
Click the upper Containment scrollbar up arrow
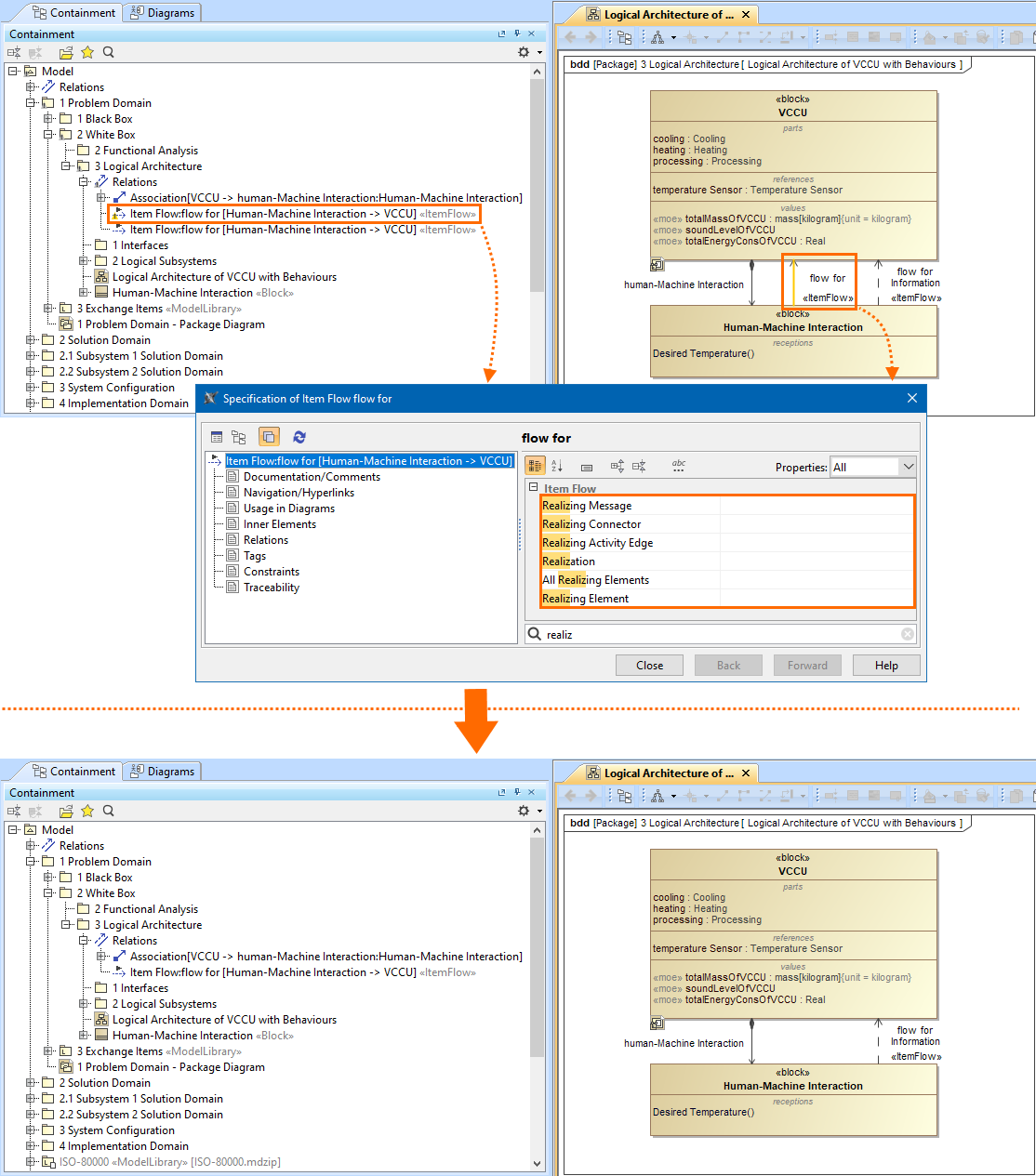pos(538,72)
